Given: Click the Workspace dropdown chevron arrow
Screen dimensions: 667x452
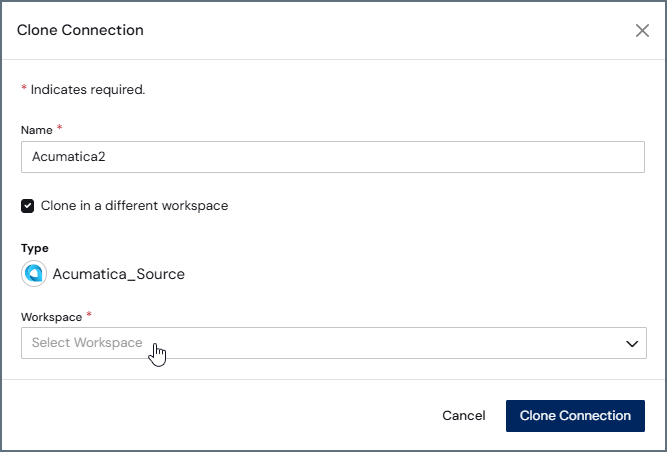Looking at the screenshot, I should (632, 344).
